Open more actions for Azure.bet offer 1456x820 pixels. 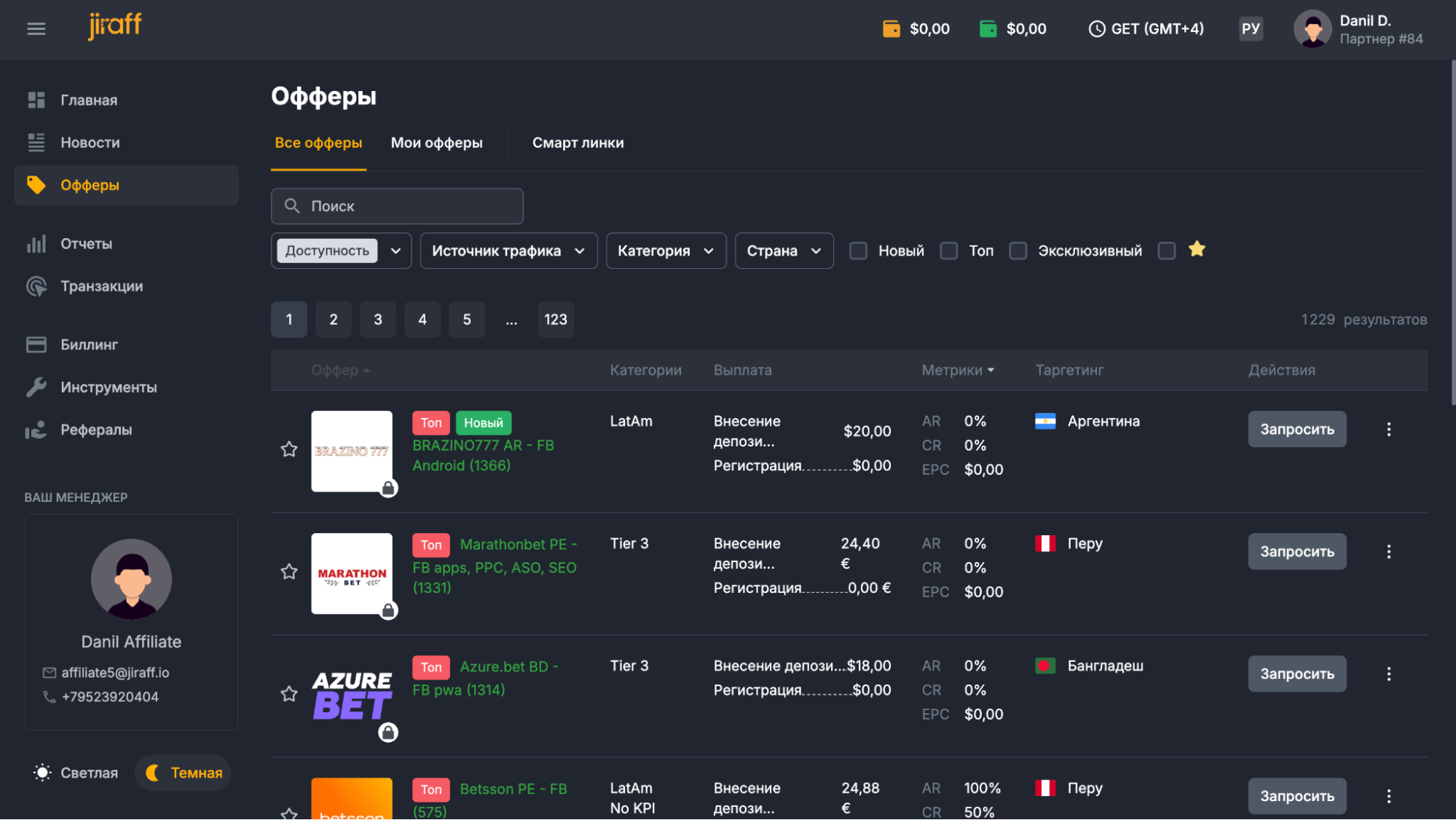(1388, 674)
